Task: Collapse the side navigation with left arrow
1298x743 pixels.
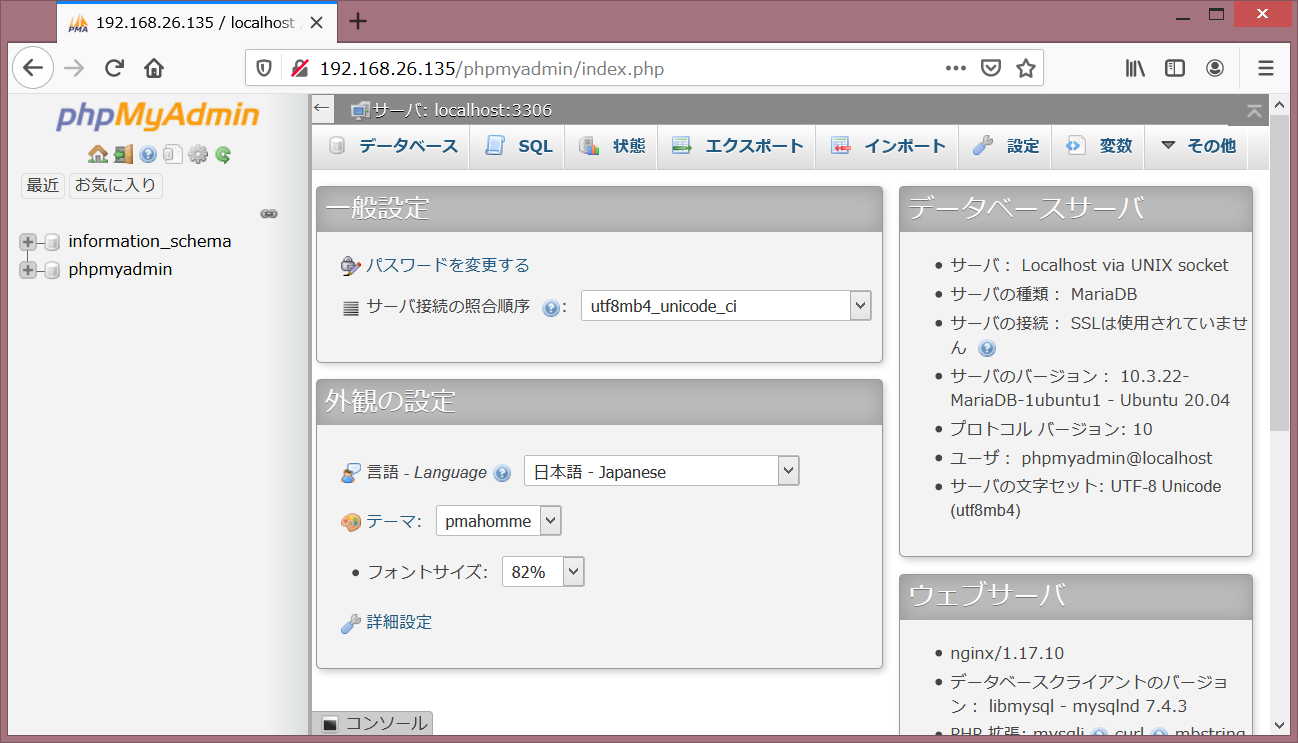Action: 321,107
